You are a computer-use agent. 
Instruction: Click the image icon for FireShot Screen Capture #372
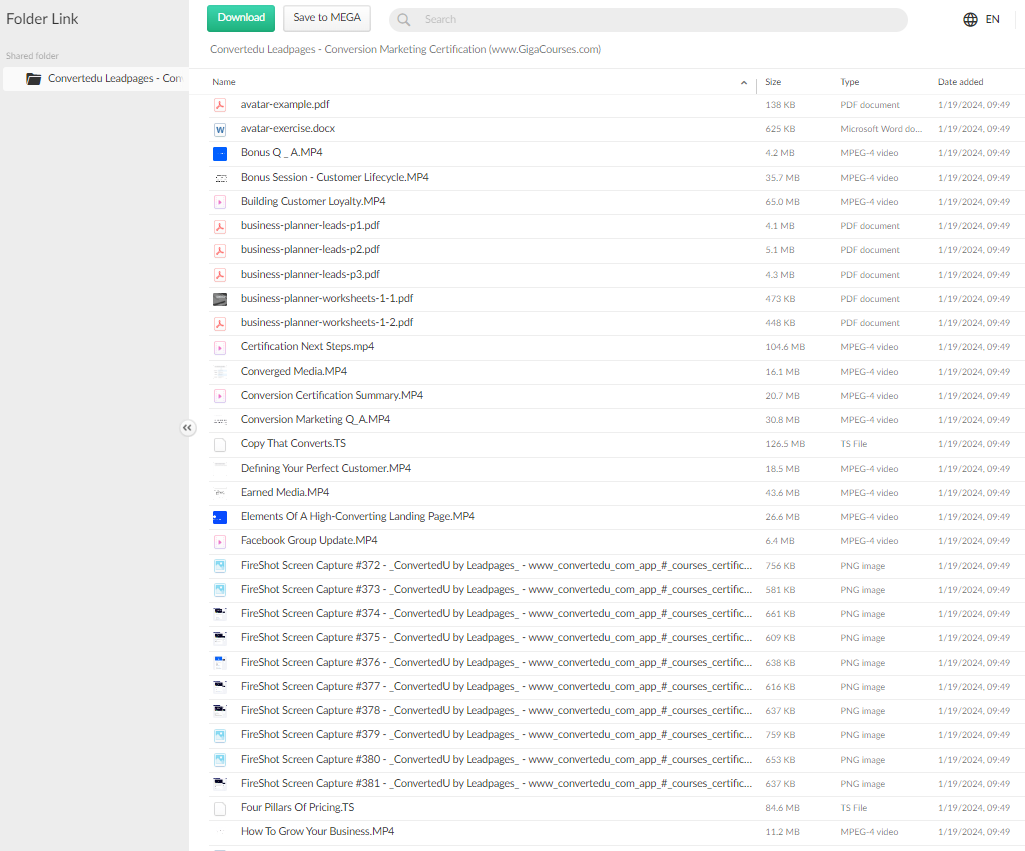click(220, 566)
